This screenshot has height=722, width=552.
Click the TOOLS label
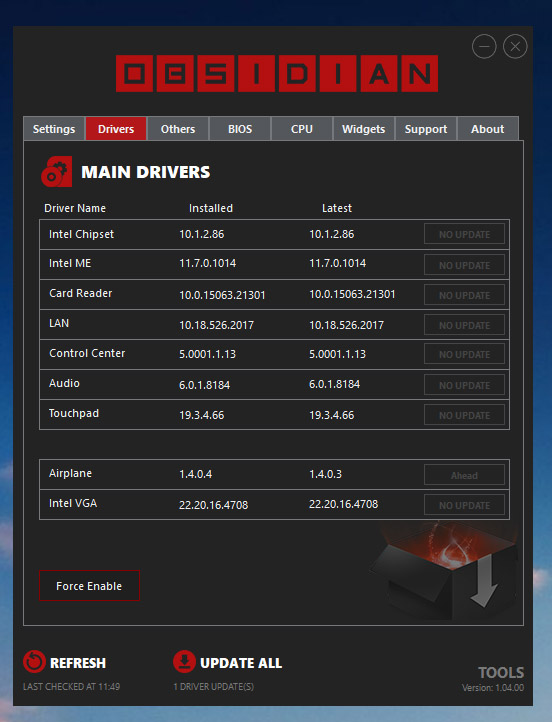point(501,673)
